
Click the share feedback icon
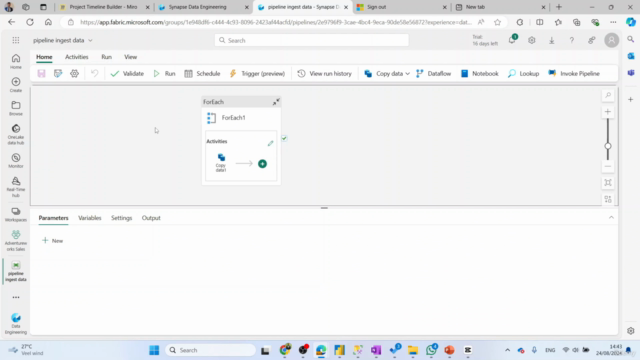[591, 40]
